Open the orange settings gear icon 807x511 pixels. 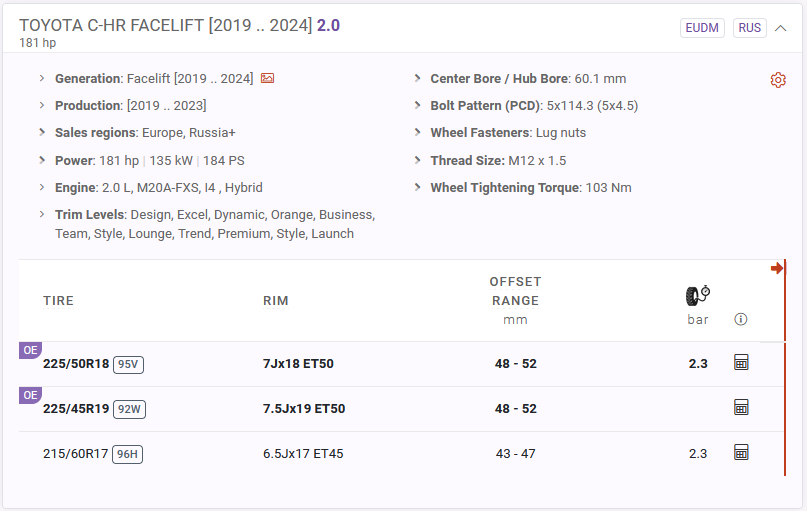click(x=778, y=80)
